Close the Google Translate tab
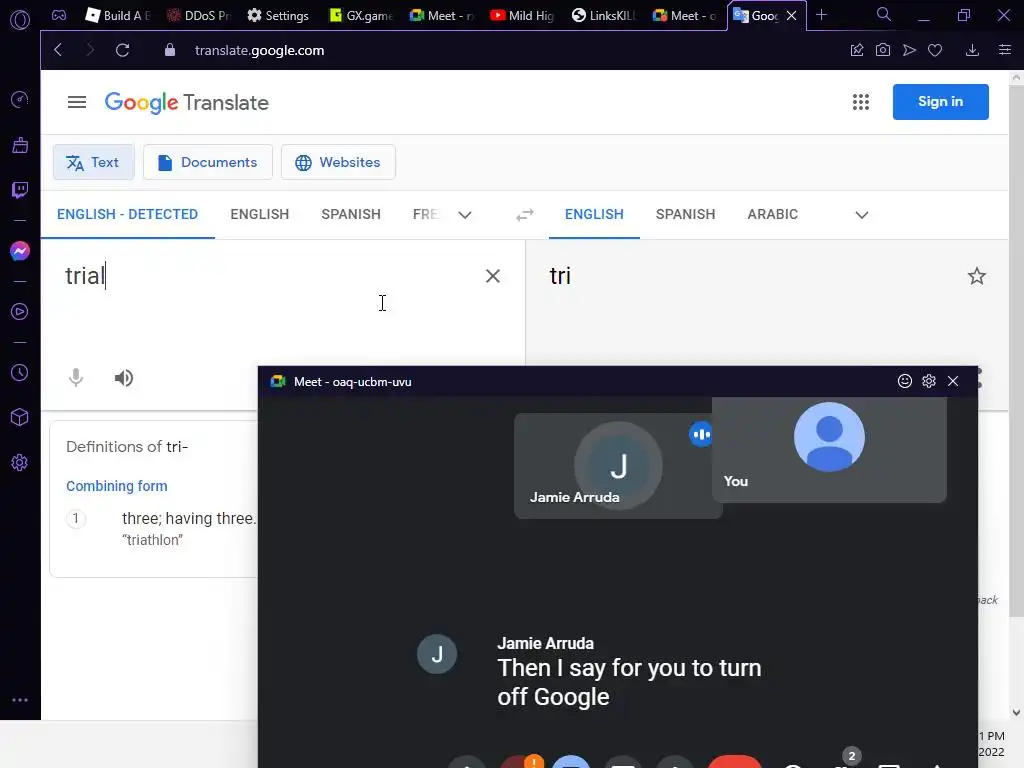Image resolution: width=1024 pixels, height=768 pixels. [x=792, y=15]
